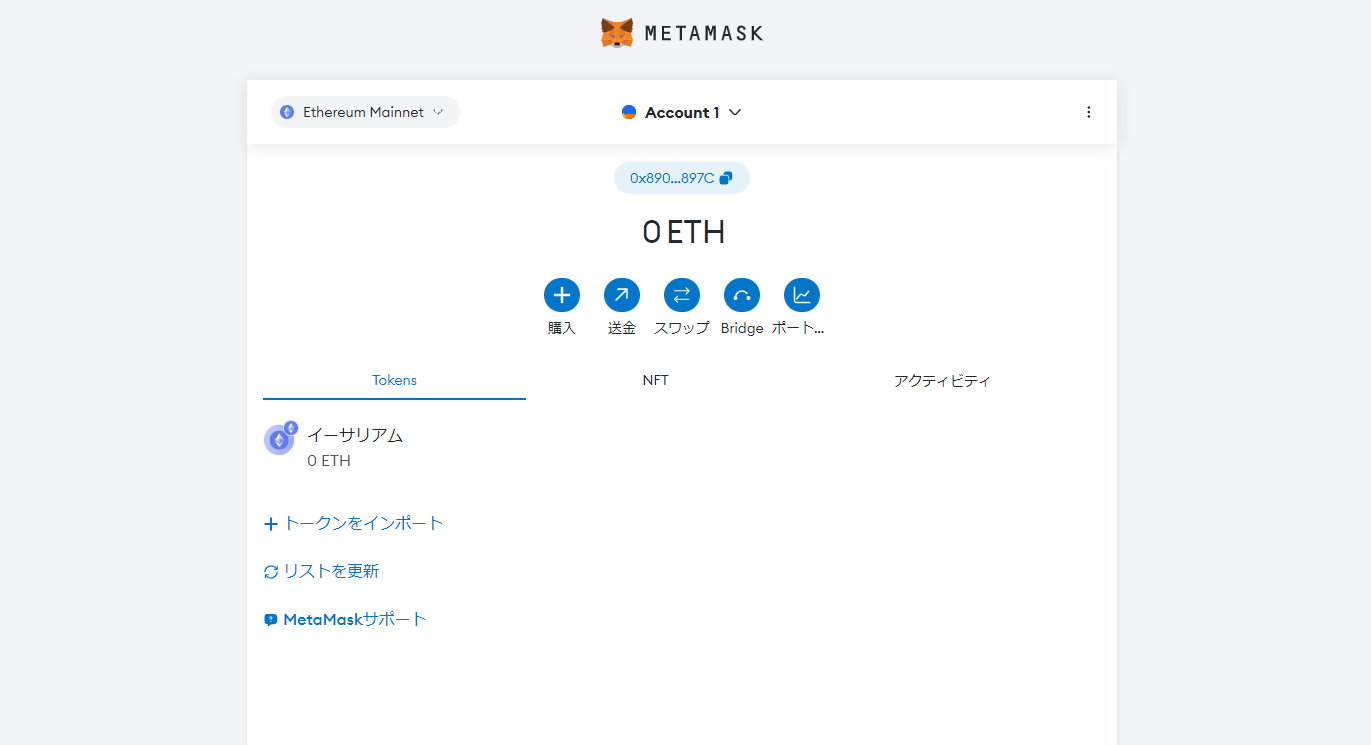Click the Account 1 avatar circle
Viewport: 1371px width, 745px height.
tap(629, 112)
